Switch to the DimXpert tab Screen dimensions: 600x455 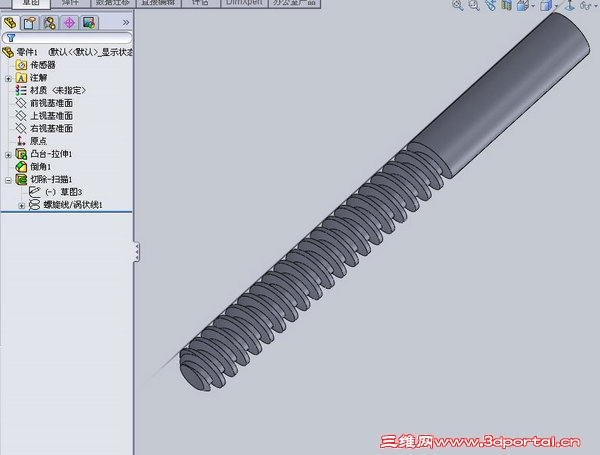pos(245,3)
